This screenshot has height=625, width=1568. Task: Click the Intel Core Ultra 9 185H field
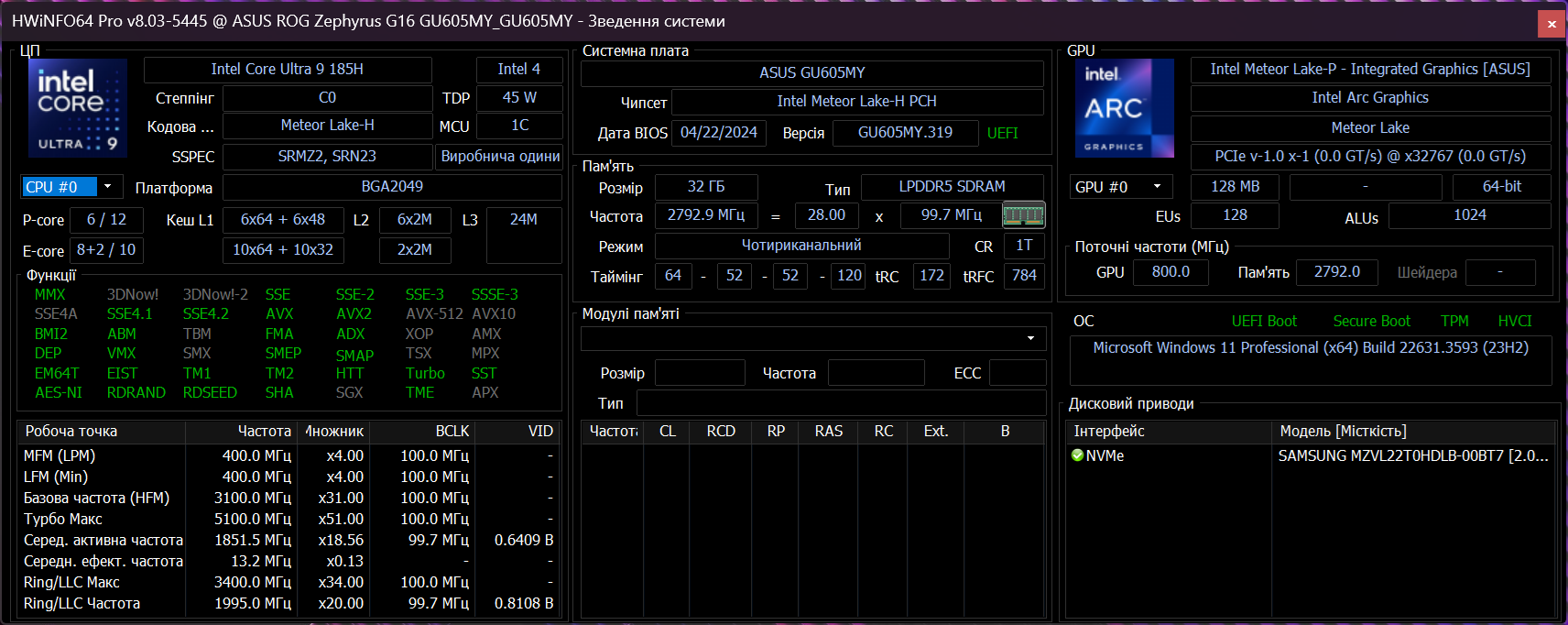pyautogui.click(x=288, y=70)
